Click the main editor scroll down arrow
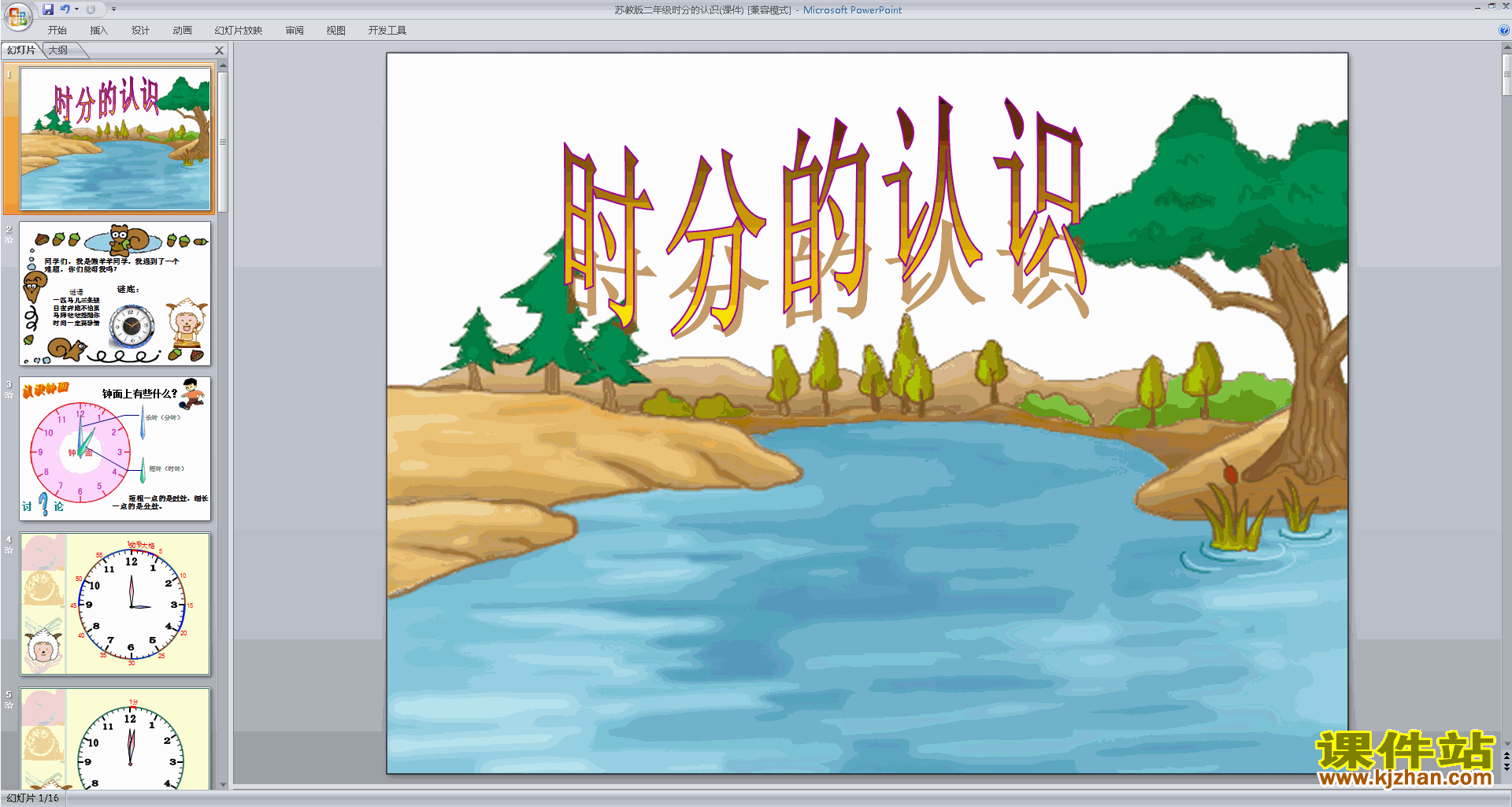This screenshot has width=1512, height=807. coord(1506,742)
